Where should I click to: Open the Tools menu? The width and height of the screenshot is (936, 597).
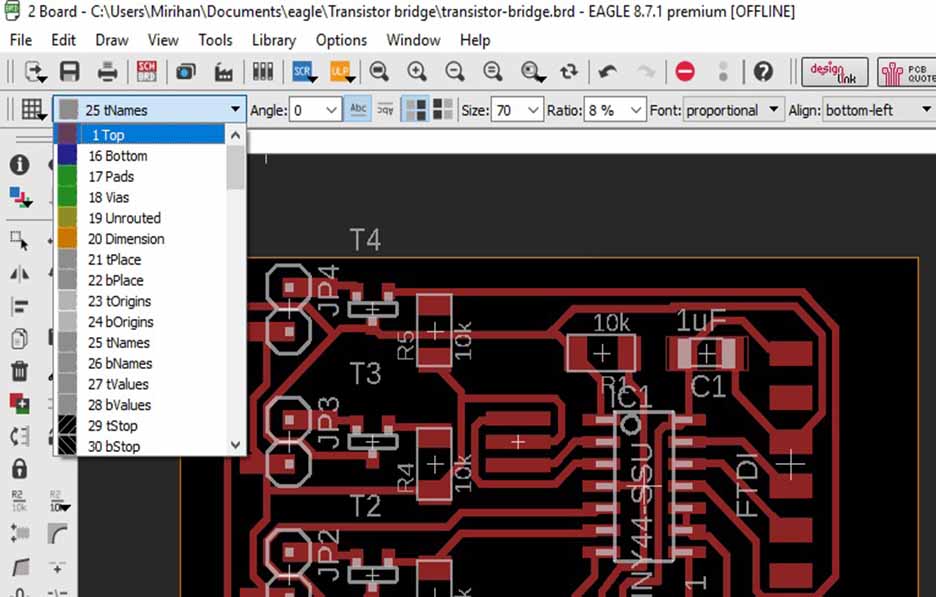215,40
